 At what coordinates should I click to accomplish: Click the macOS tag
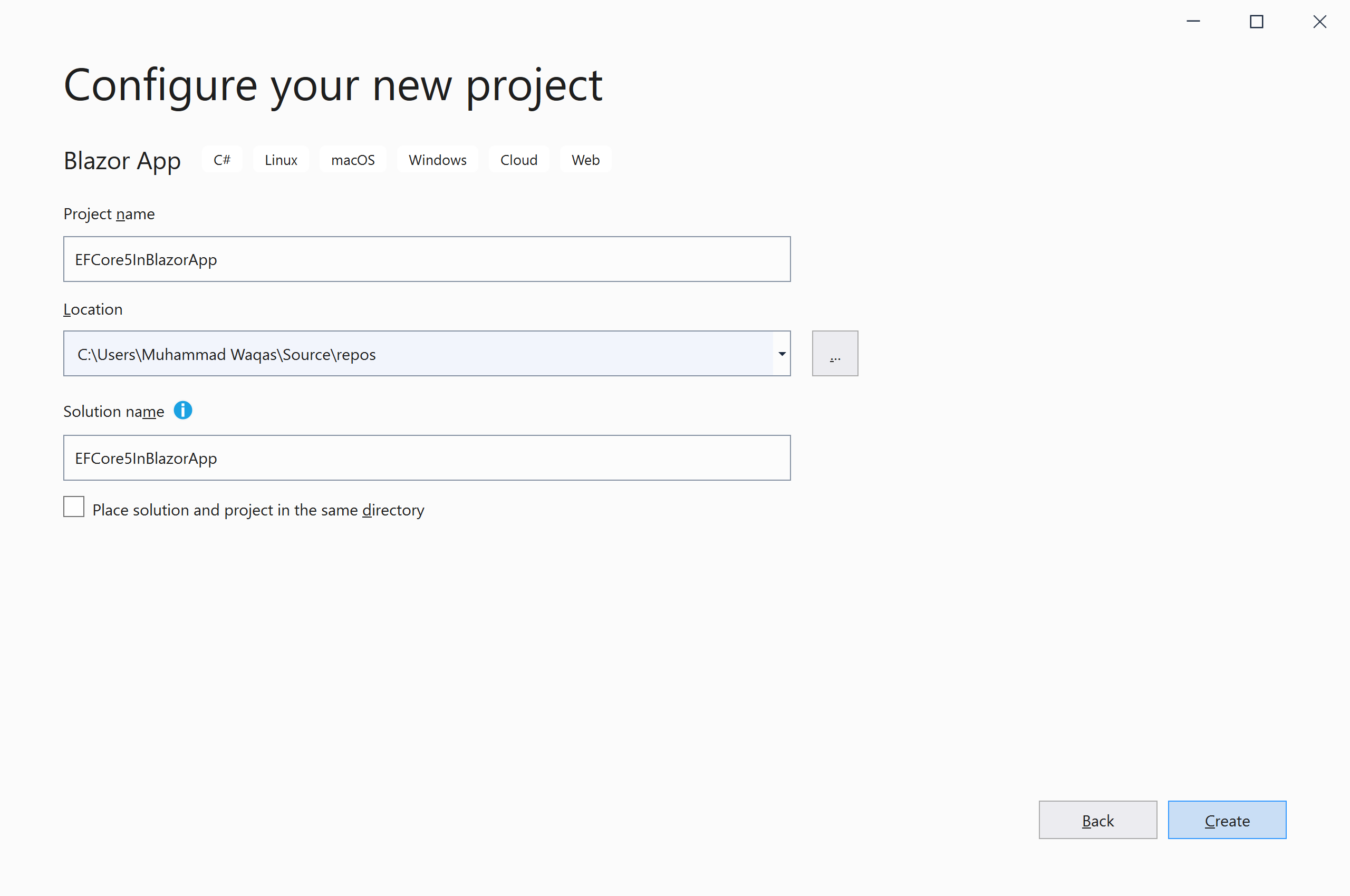pyautogui.click(x=353, y=160)
